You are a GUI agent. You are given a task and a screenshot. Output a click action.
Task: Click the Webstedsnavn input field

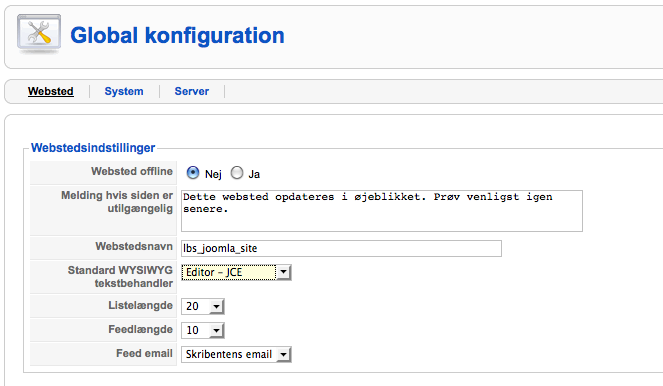coord(341,248)
